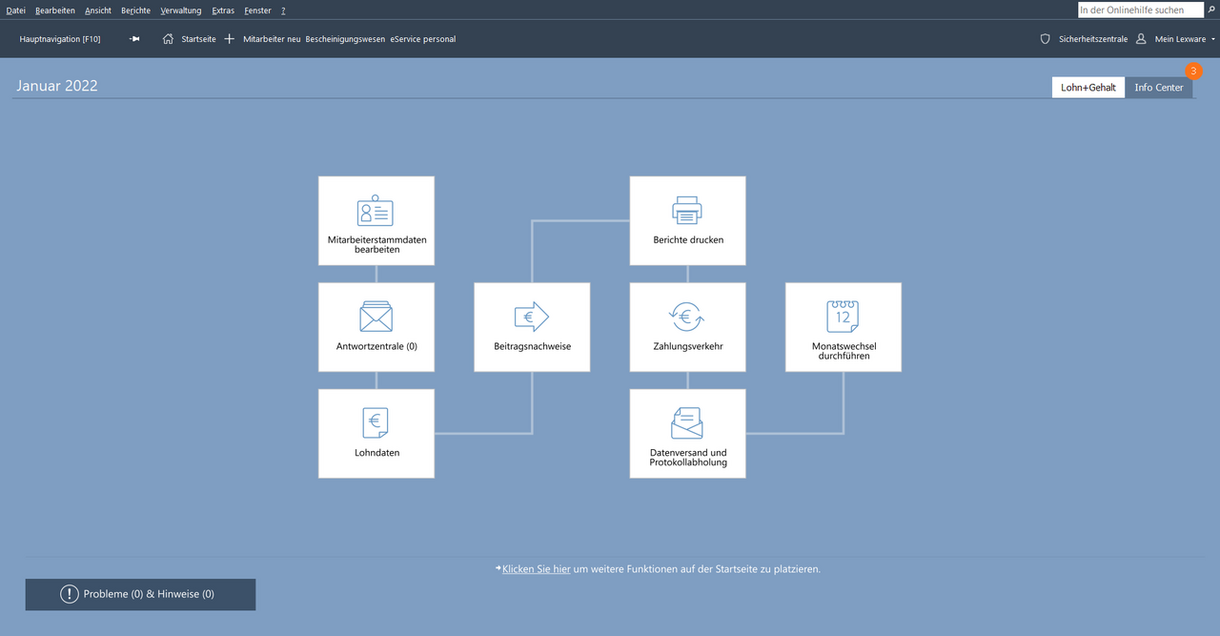Screen dimensions: 1220x636
Task: Open the Beitragsnachweise arrow tile
Action: [x=531, y=327]
